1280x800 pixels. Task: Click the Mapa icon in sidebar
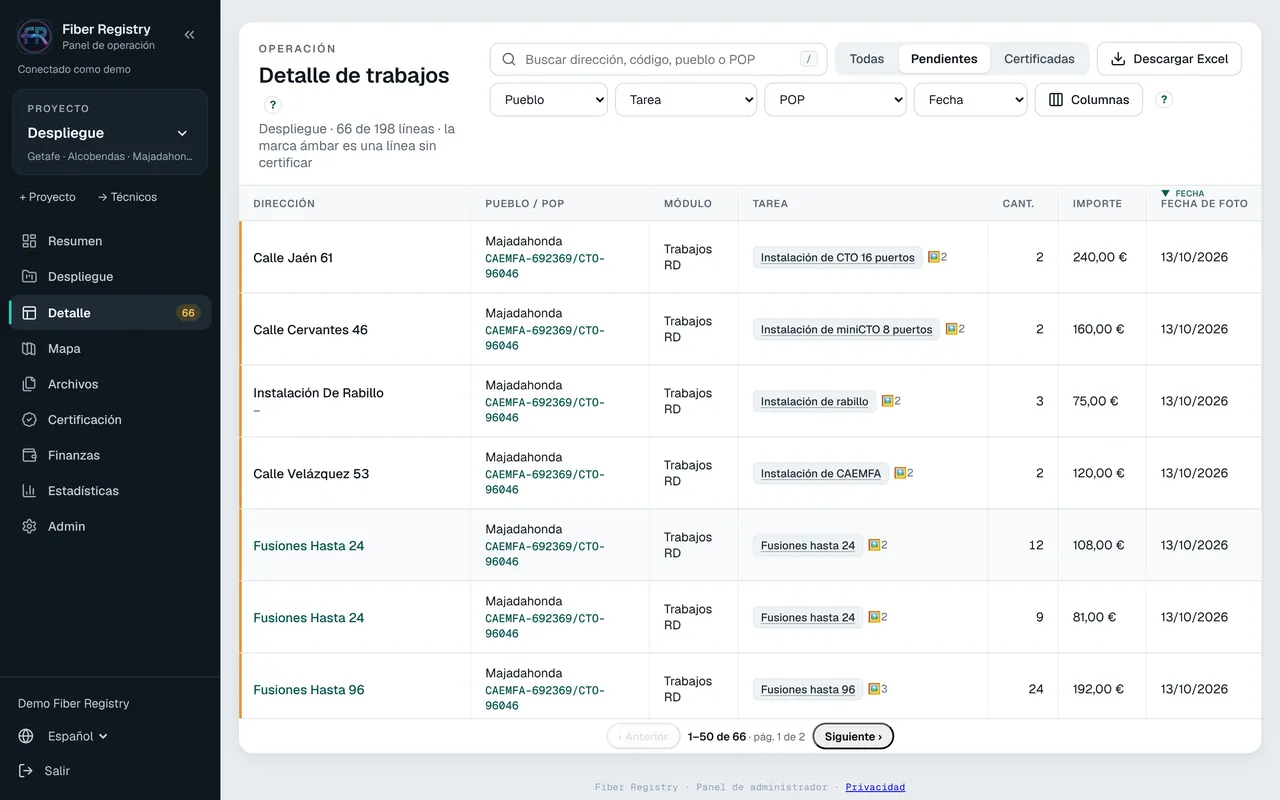[x=29, y=348]
